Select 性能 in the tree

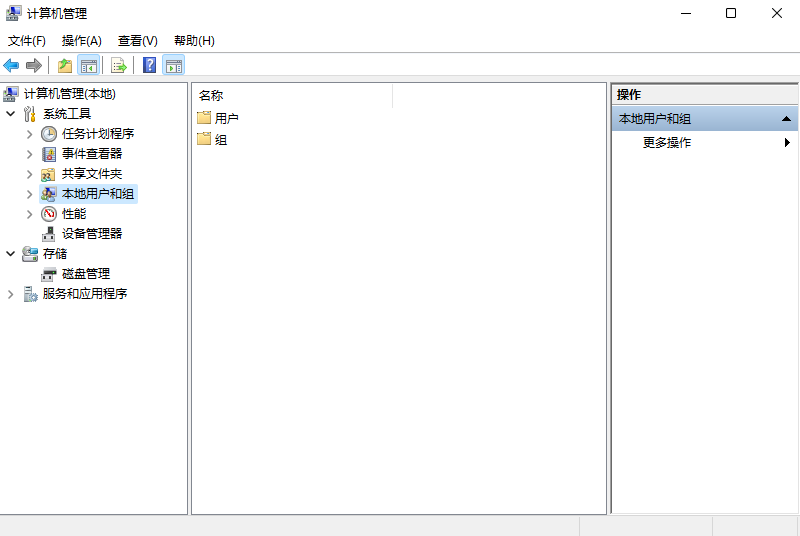click(74, 214)
